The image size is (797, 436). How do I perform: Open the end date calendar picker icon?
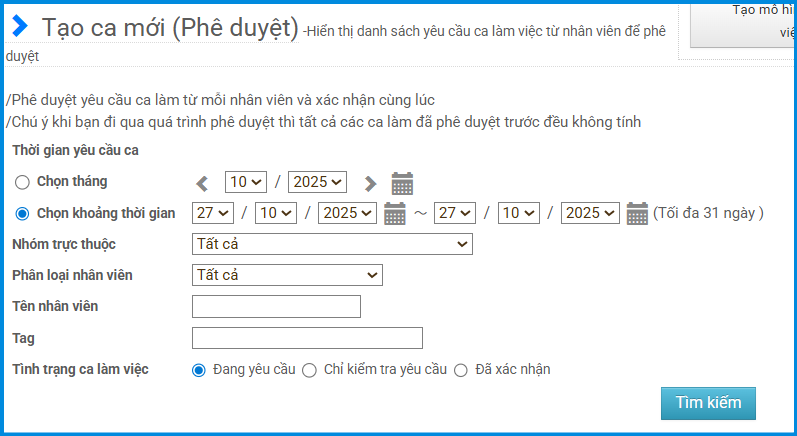tap(637, 213)
